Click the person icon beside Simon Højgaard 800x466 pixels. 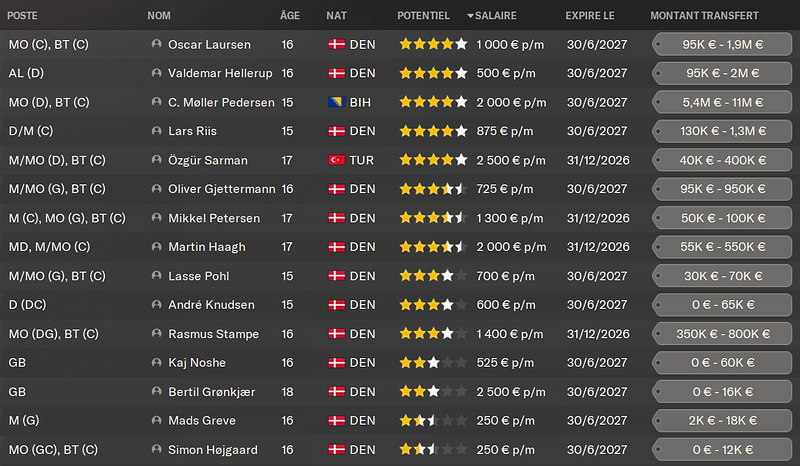coord(156,450)
